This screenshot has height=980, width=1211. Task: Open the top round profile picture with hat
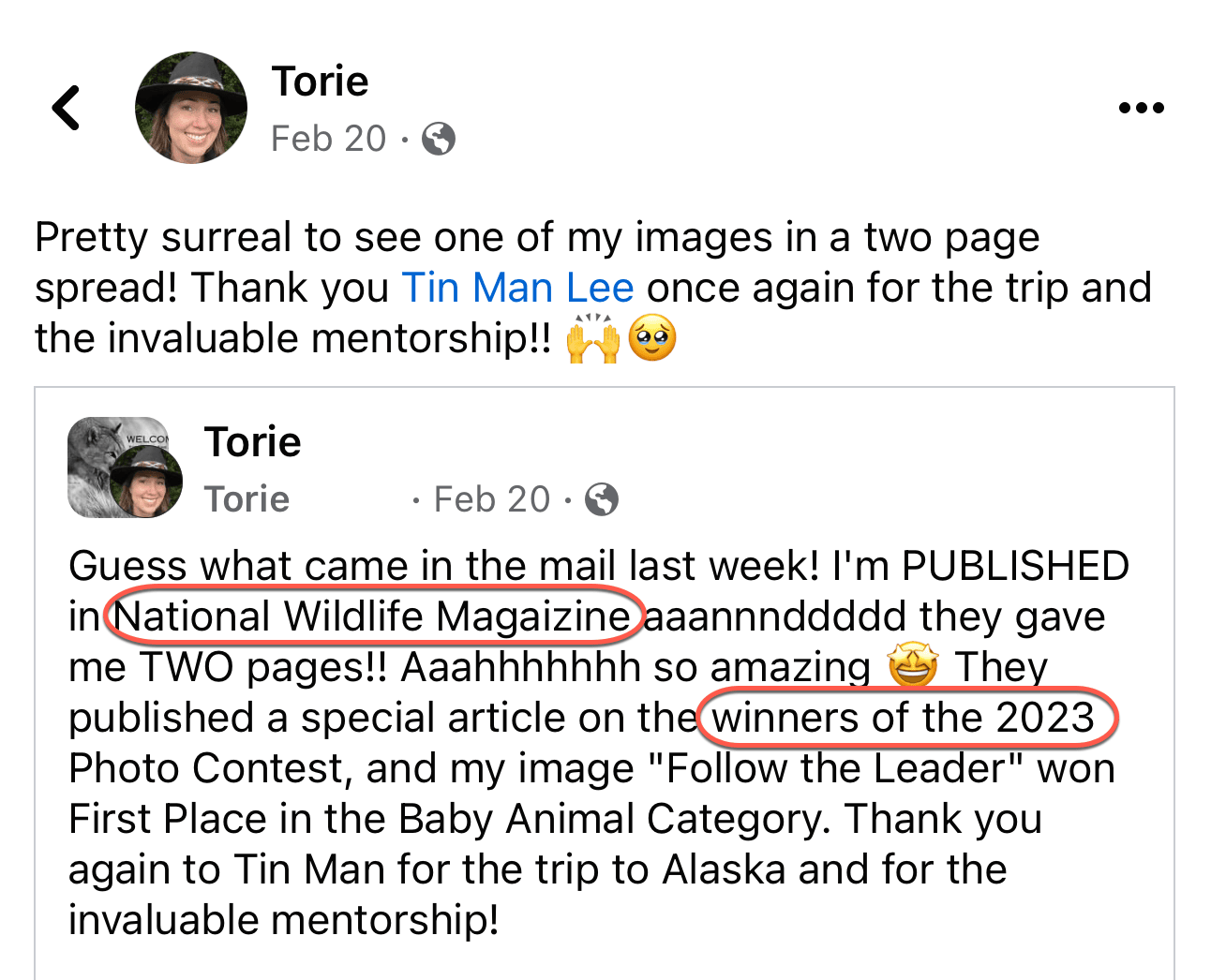pos(191,108)
